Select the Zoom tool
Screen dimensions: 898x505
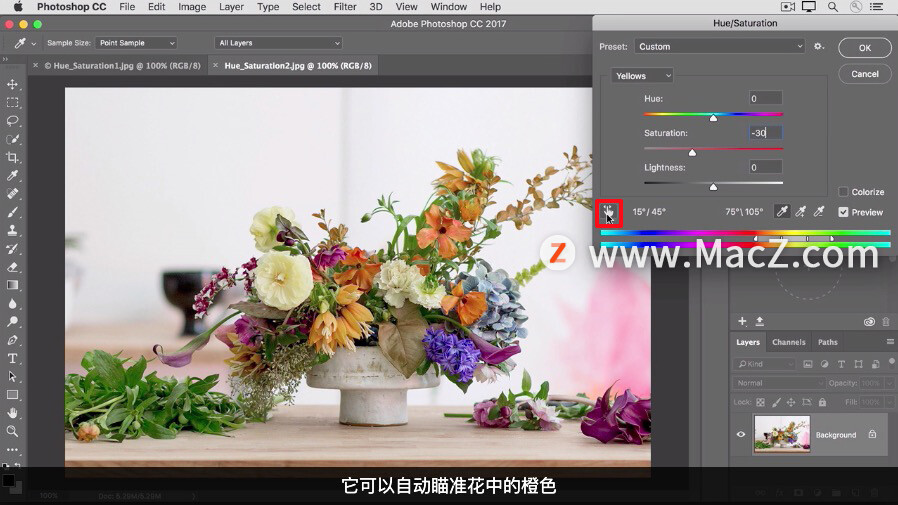12,431
